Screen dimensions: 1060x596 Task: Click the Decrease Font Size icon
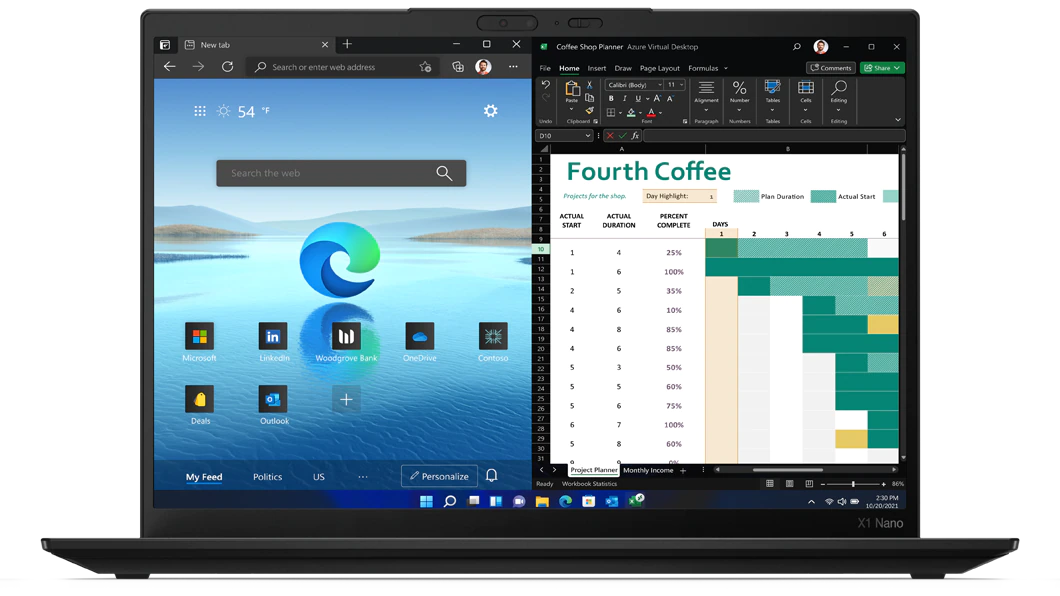coord(670,99)
